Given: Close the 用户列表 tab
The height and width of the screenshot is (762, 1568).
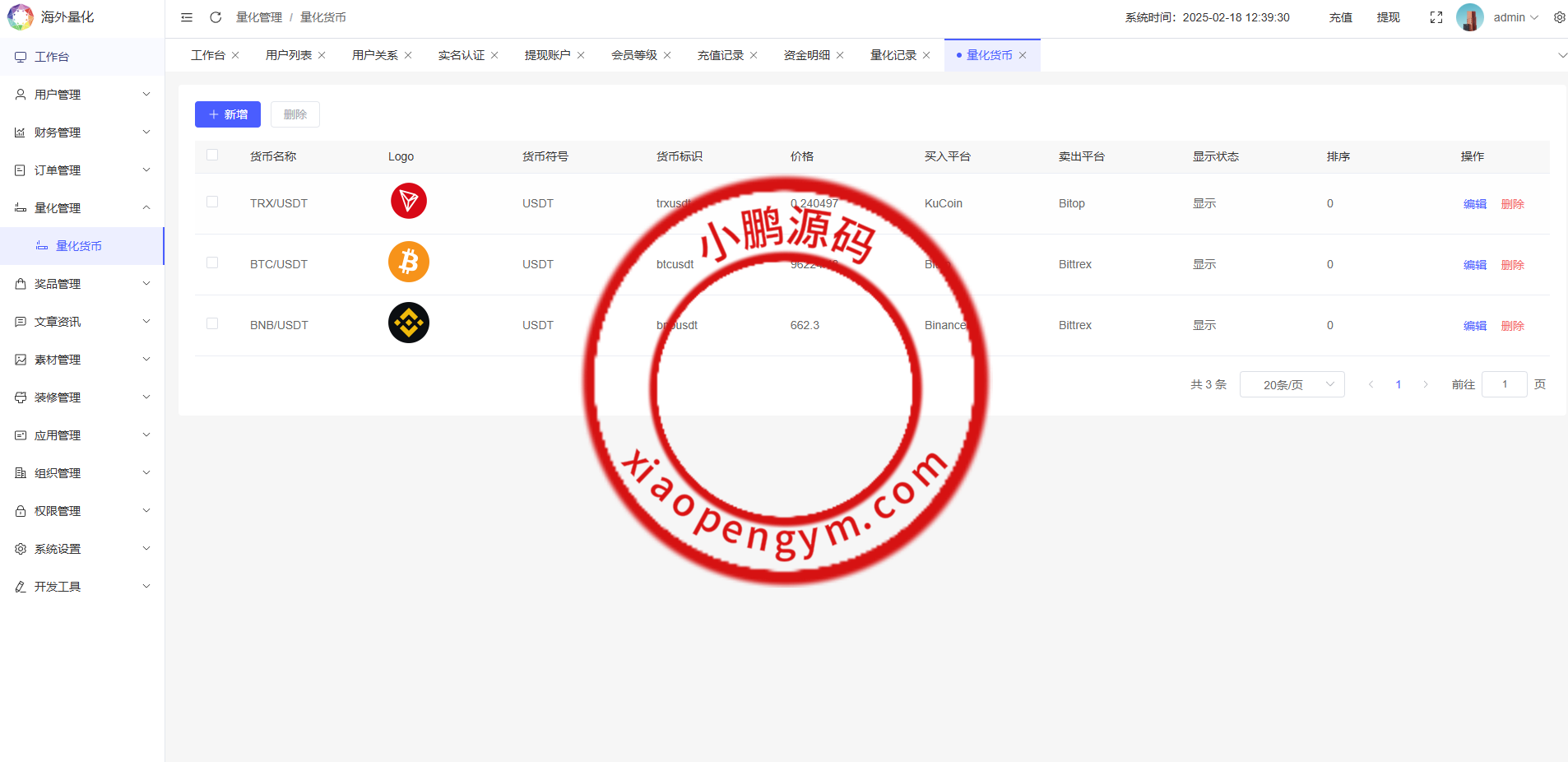Looking at the screenshot, I should click(x=322, y=55).
